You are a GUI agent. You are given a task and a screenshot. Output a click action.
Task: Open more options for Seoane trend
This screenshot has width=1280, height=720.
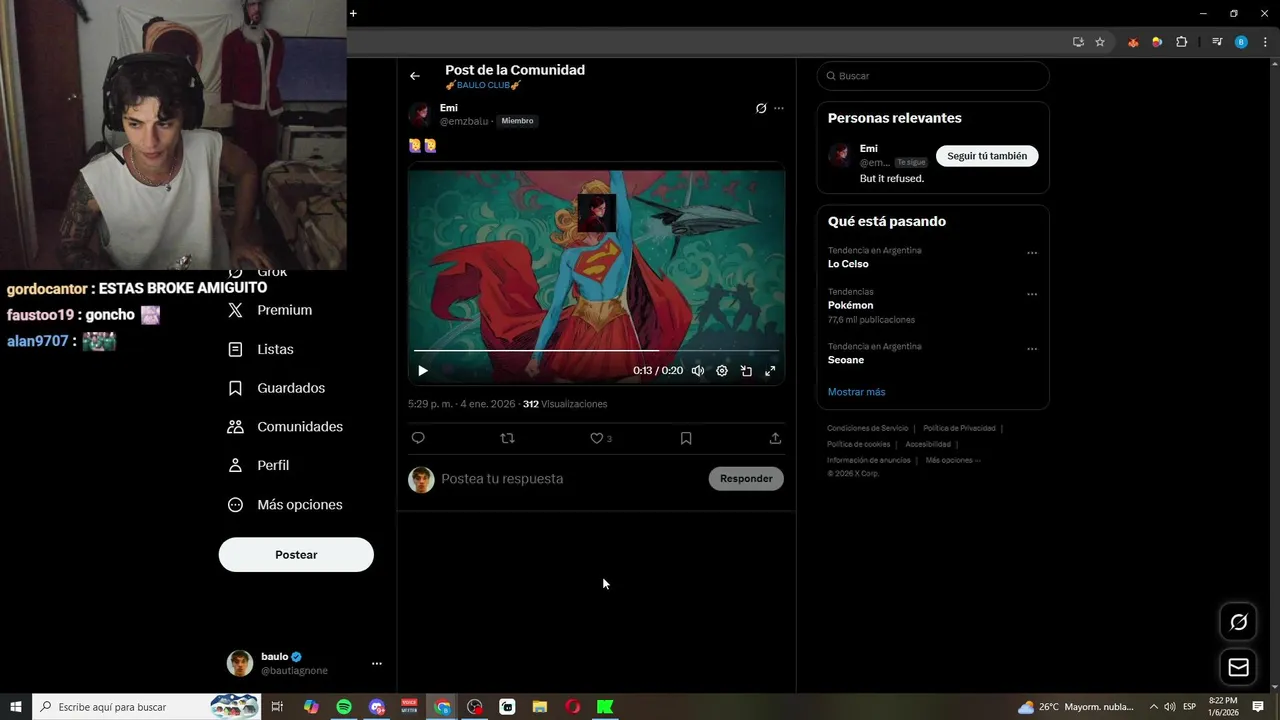tap(1032, 349)
